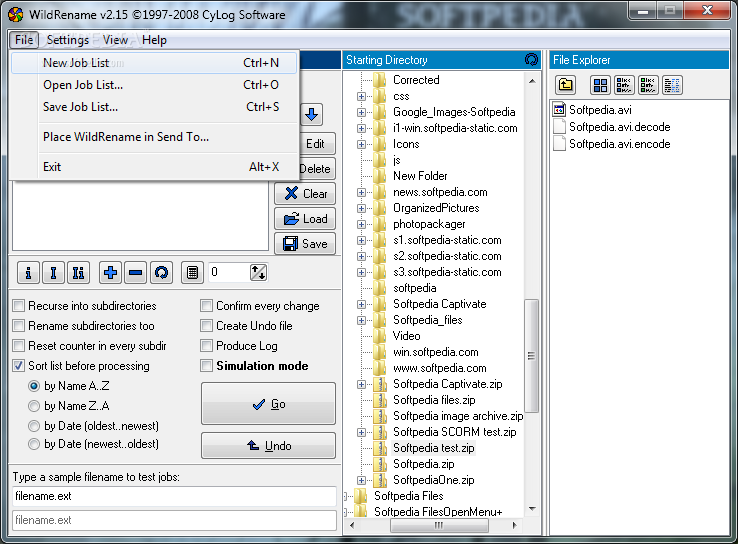The image size is (738, 544).
Task: Choose Save Job List... menu entry
Action: click(154, 107)
